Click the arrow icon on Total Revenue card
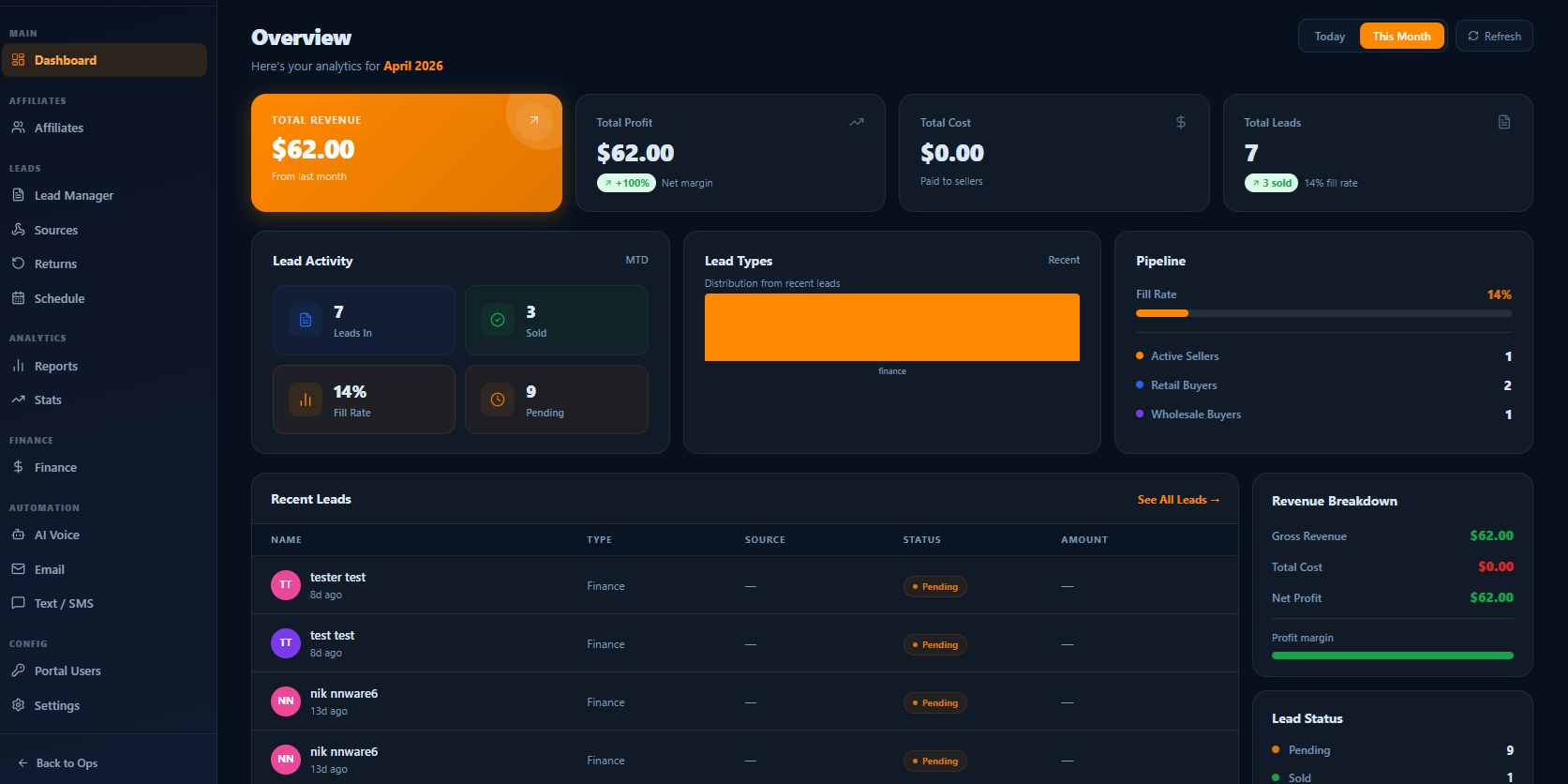The width and height of the screenshot is (1568, 784). (x=533, y=121)
